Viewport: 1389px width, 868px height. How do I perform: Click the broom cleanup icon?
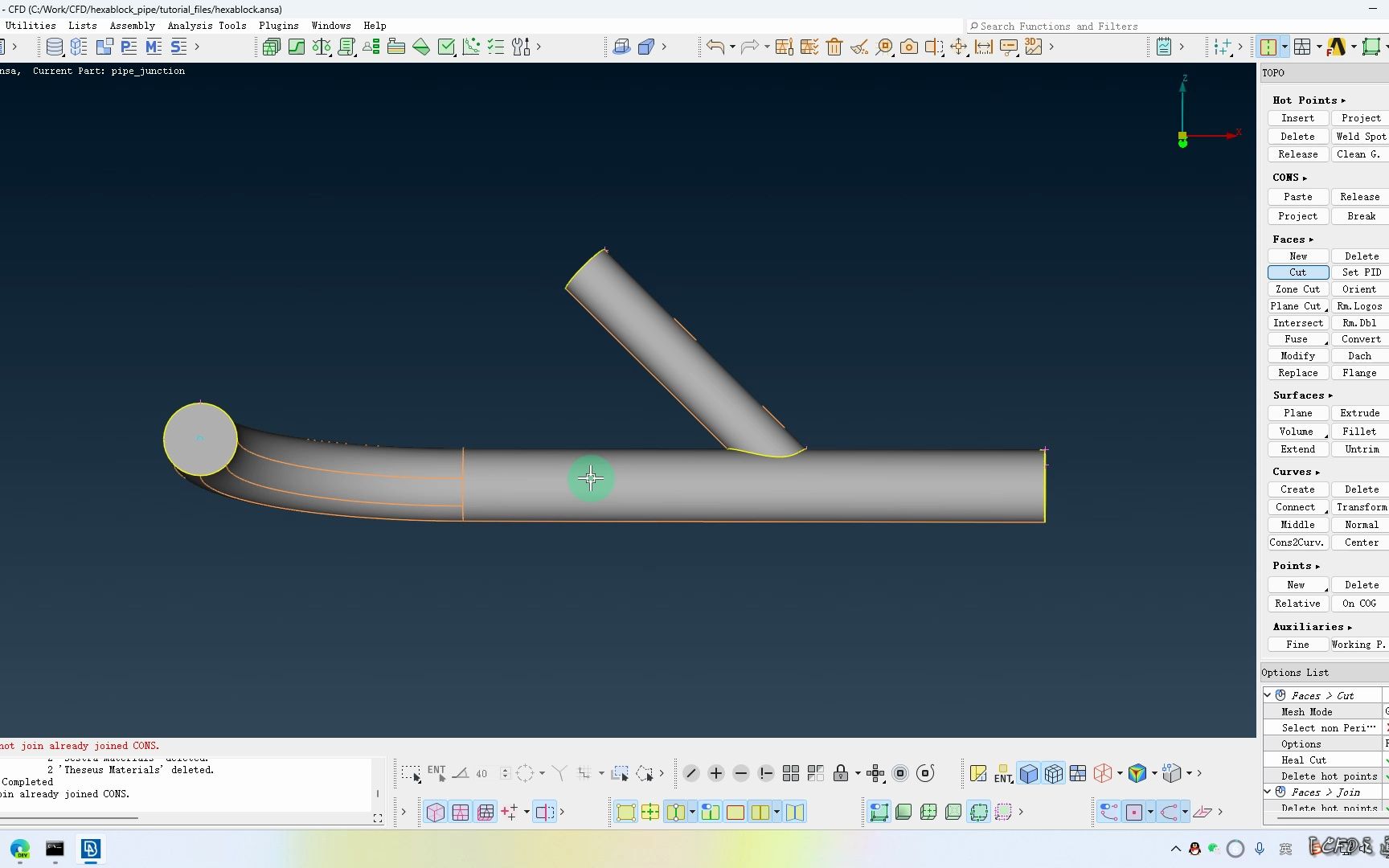click(859, 47)
